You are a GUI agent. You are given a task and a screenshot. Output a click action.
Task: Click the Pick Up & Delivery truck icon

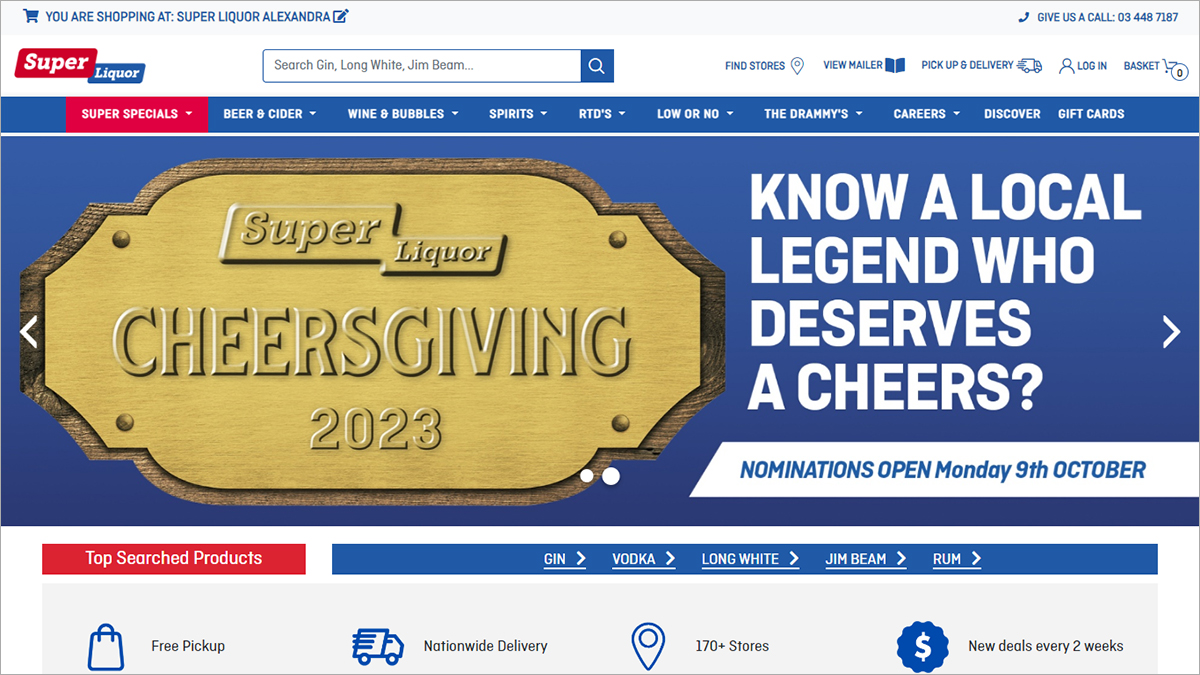click(1030, 65)
